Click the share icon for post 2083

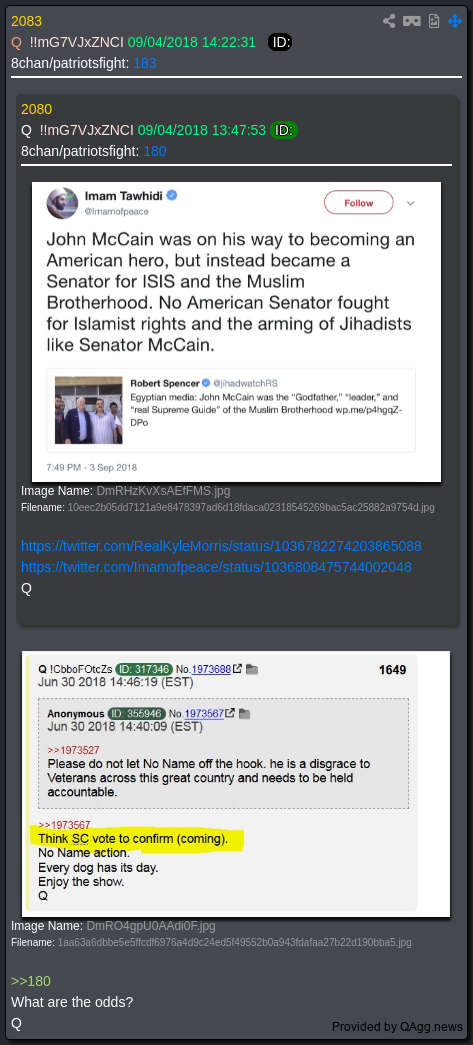(x=389, y=21)
